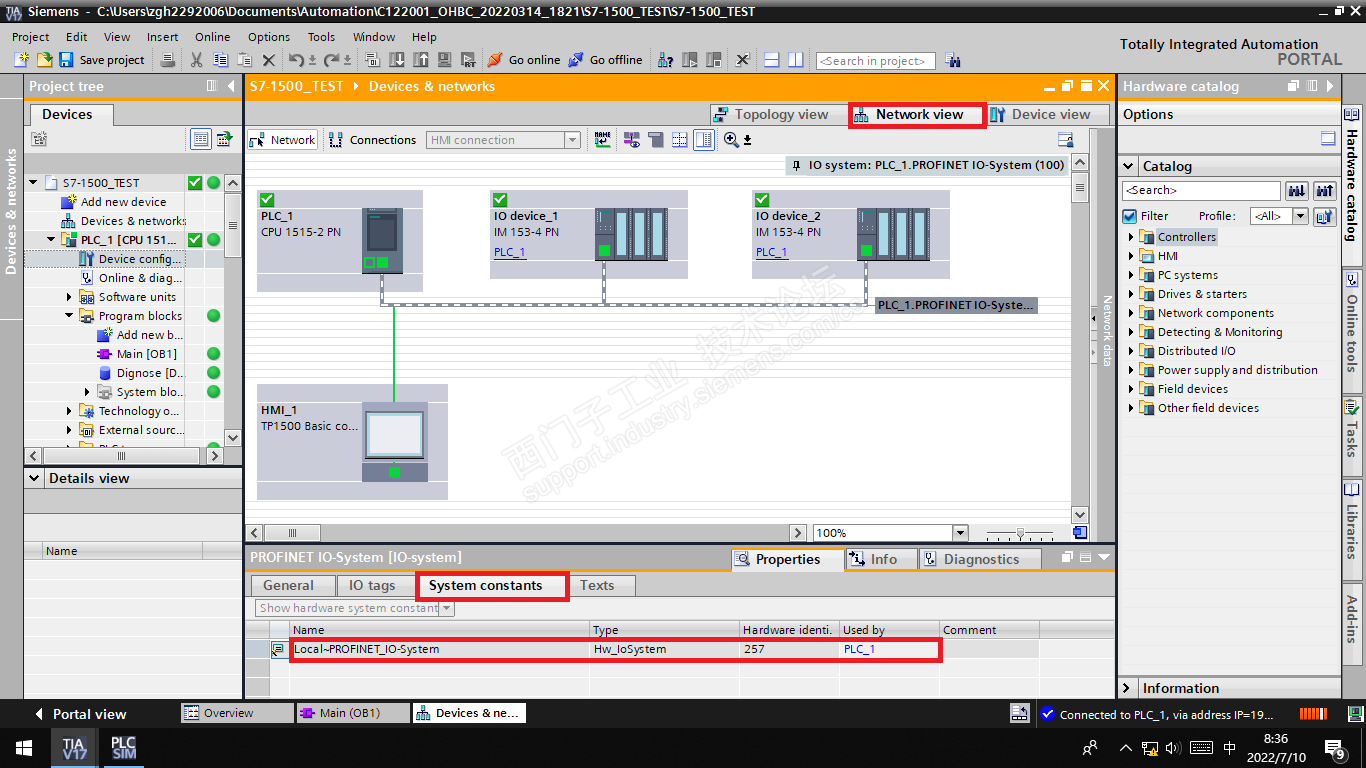Click the IO device_2 module image
The width and height of the screenshot is (1366, 768).
pos(893,235)
